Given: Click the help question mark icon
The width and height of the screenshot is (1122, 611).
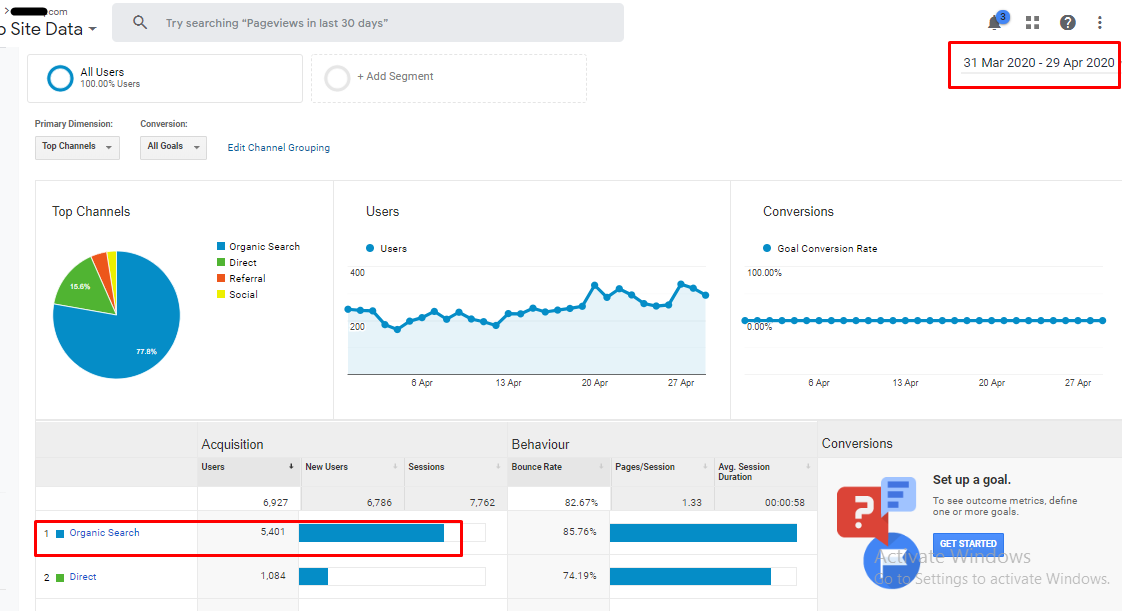Looking at the screenshot, I should tap(1068, 23).
